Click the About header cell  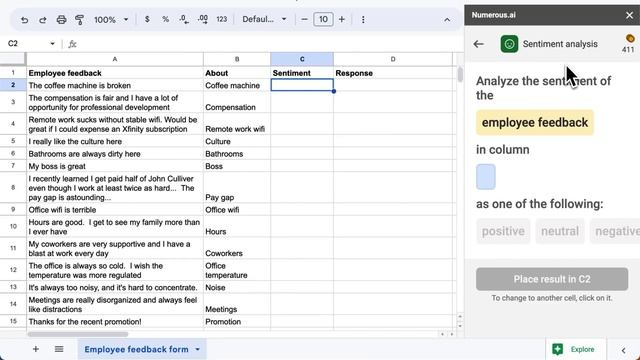tap(237, 73)
